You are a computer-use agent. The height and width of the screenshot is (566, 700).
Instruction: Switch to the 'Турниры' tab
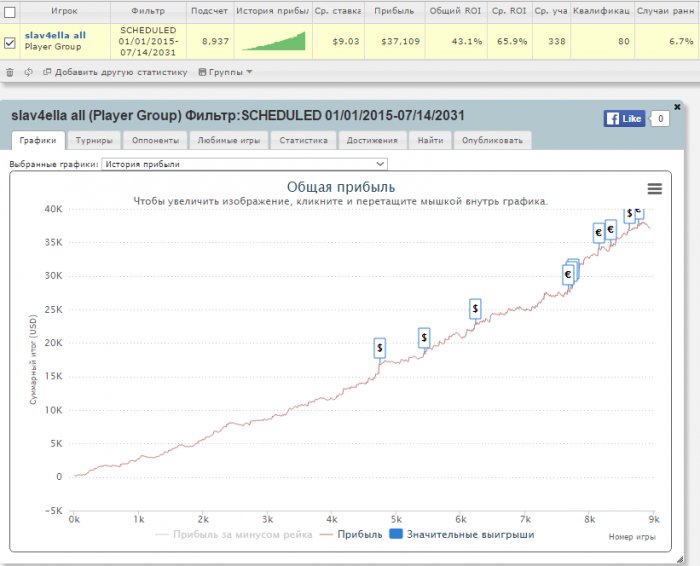click(x=94, y=140)
